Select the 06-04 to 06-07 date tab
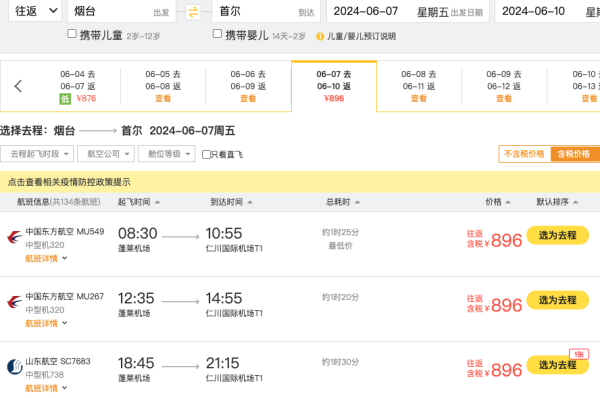Screen dimensions: 600x398 pos(78,86)
